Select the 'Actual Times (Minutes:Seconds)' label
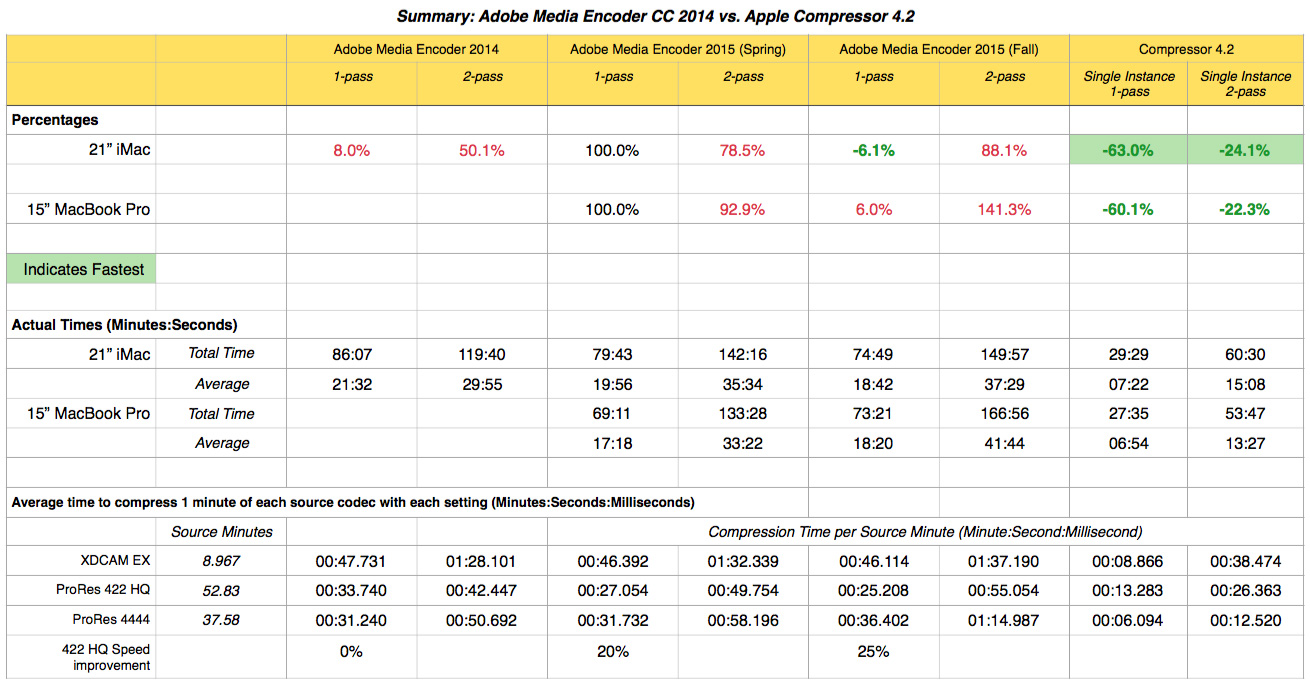The width and height of the screenshot is (1310, 686). point(124,324)
